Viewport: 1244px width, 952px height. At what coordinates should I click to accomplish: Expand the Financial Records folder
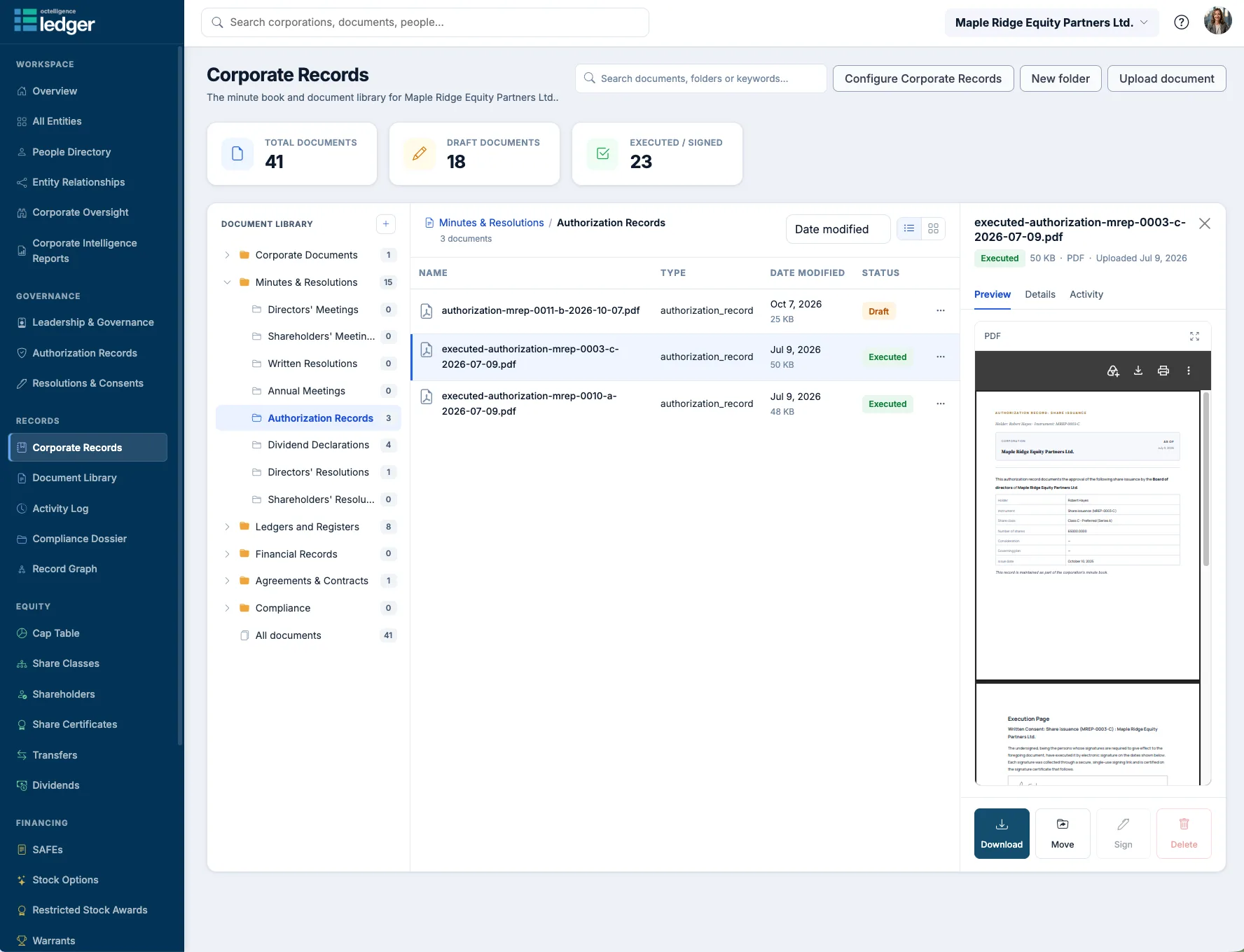[227, 554]
